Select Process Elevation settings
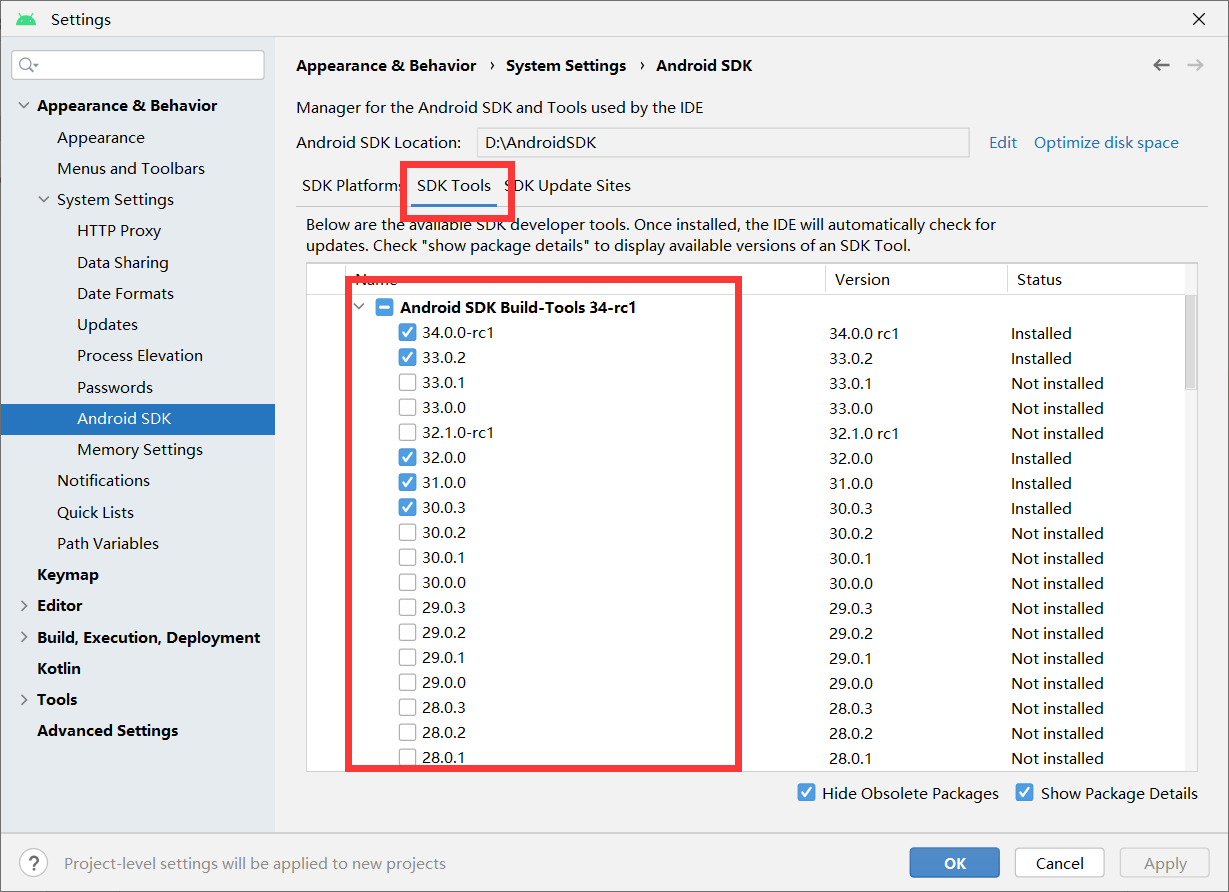1229x892 pixels. (x=138, y=356)
